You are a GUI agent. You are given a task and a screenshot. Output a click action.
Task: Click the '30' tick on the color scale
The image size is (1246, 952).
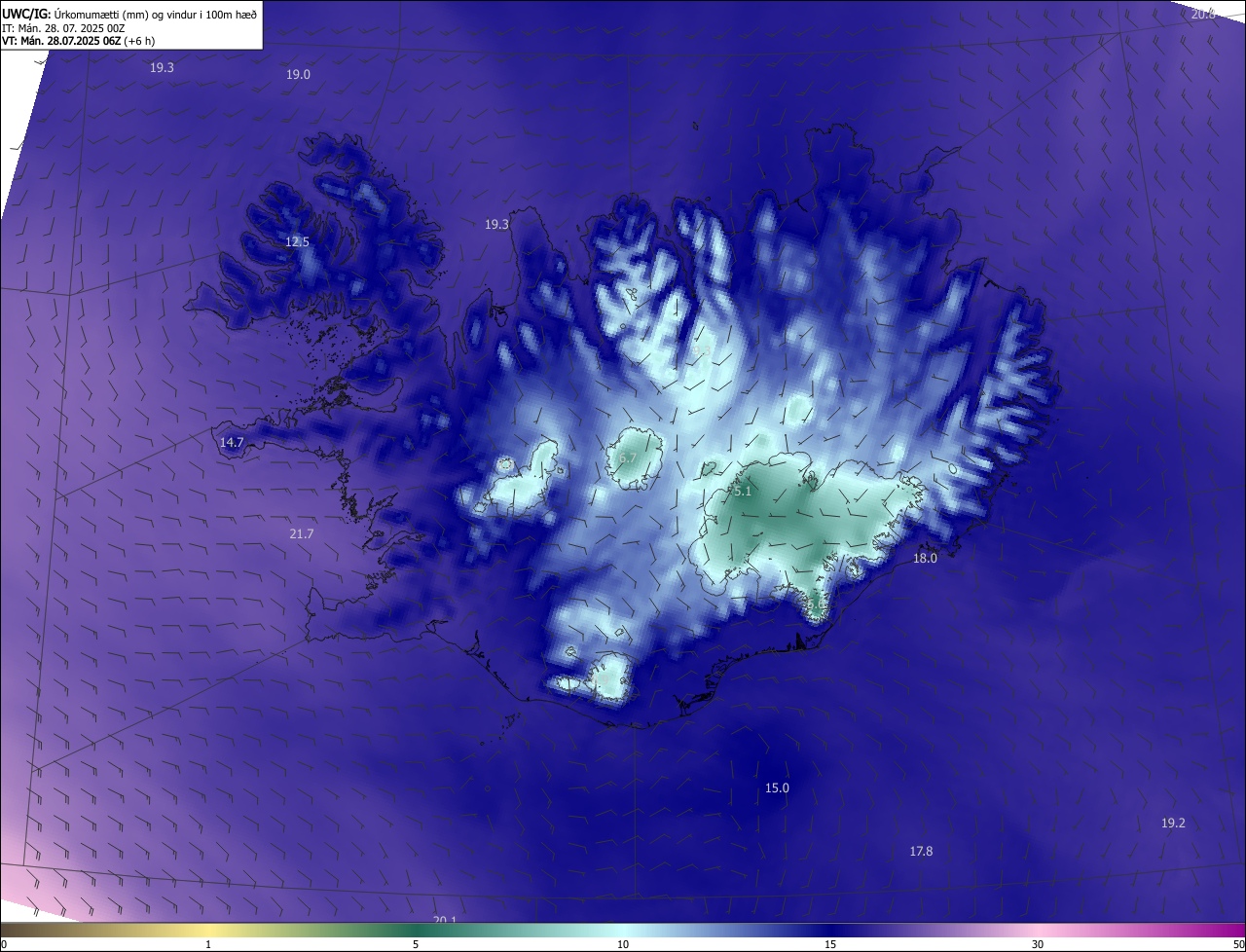[x=1038, y=944]
